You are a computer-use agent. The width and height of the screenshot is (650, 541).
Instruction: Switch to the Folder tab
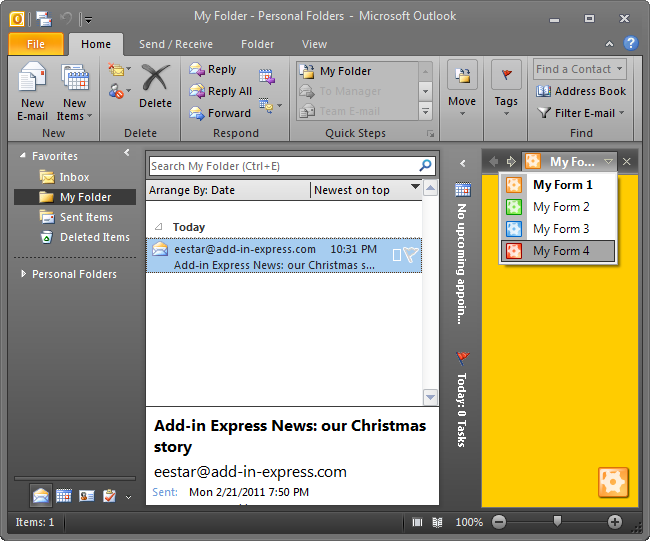(x=257, y=44)
